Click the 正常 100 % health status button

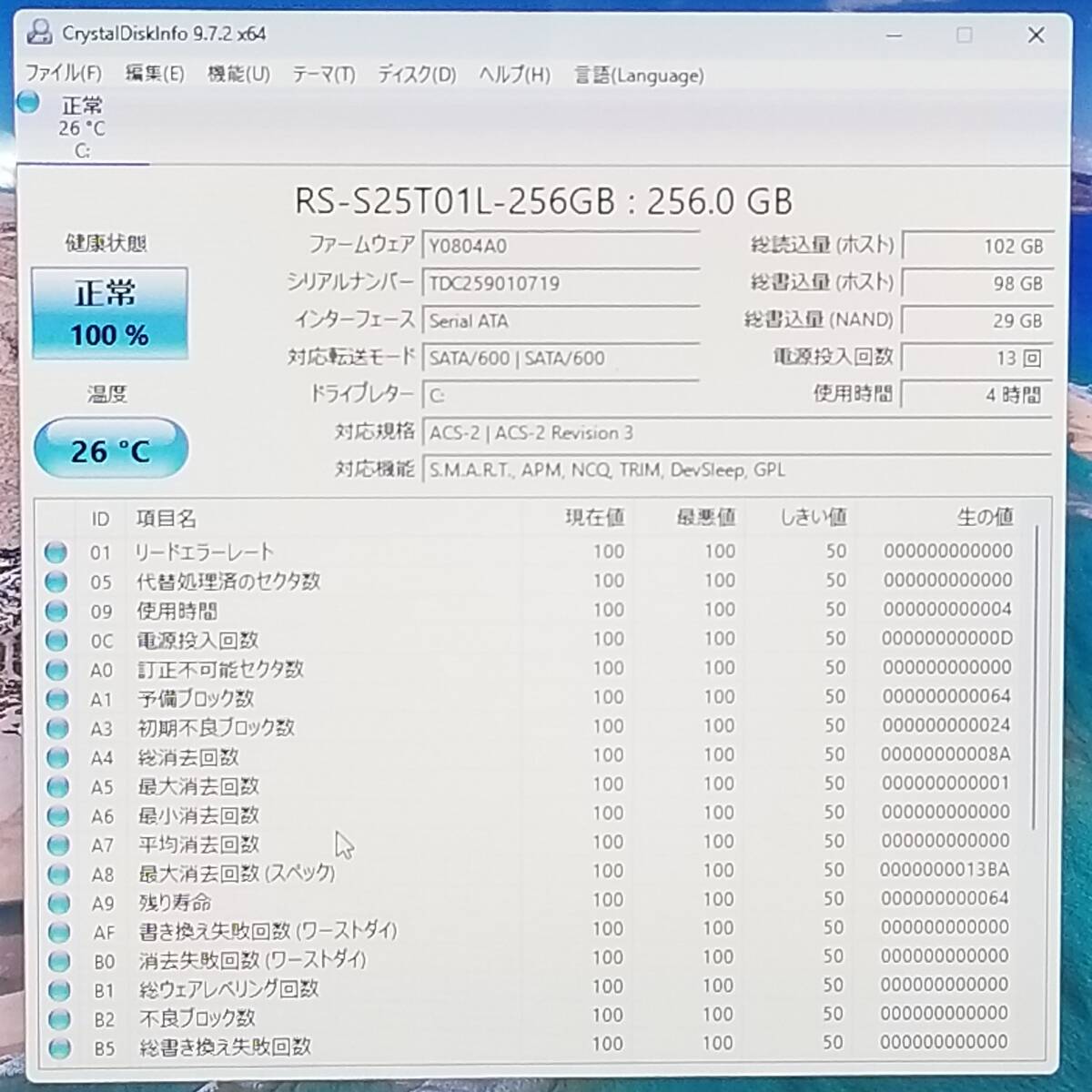click(109, 313)
